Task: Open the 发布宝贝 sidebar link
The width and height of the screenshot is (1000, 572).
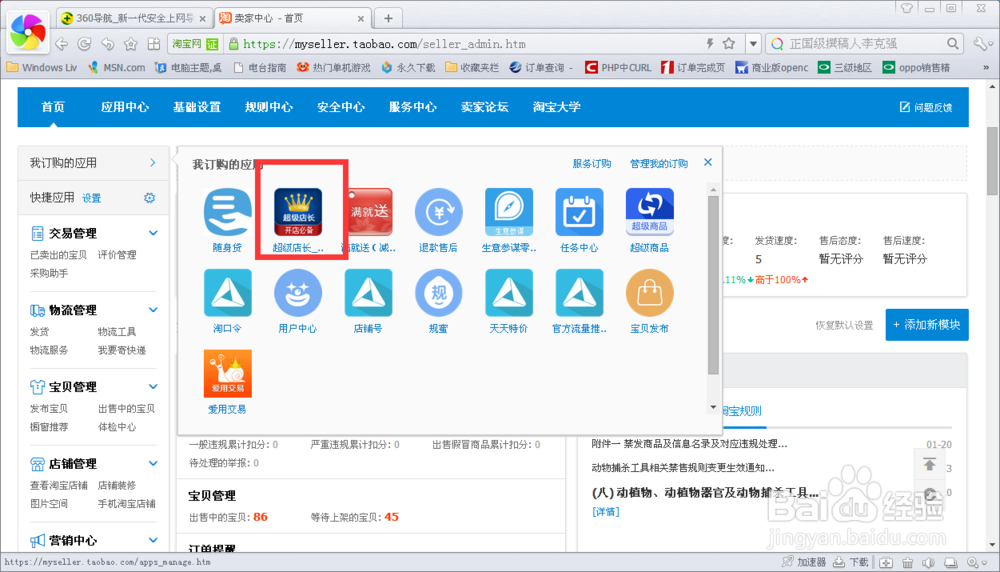Action: click(48, 408)
